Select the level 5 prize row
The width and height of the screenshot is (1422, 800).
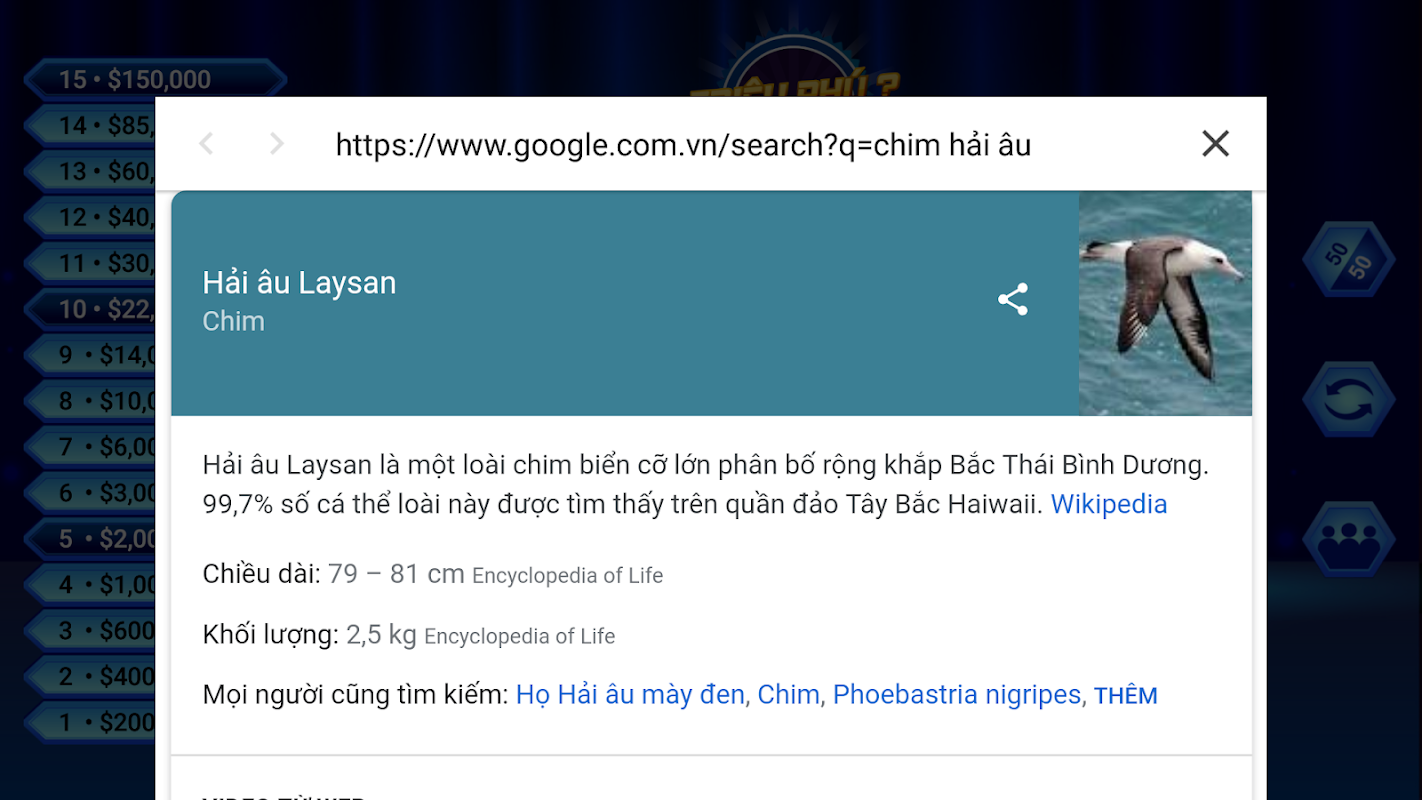coord(90,538)
